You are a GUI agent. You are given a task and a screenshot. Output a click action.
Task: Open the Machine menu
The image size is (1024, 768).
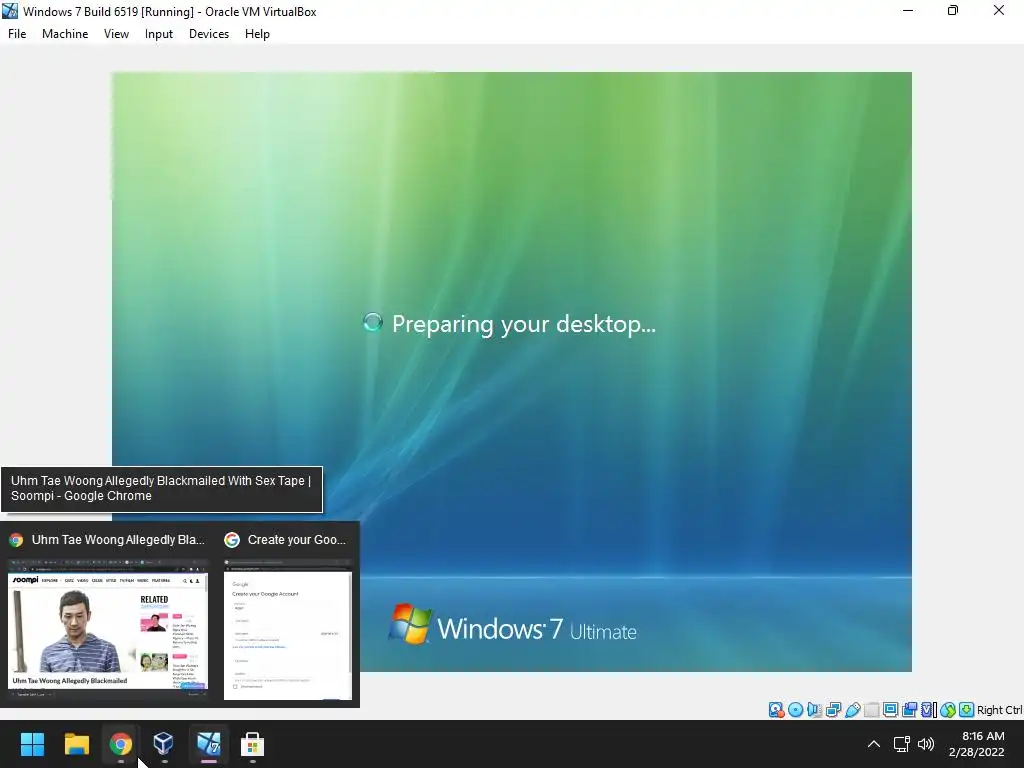pos(65,34)
